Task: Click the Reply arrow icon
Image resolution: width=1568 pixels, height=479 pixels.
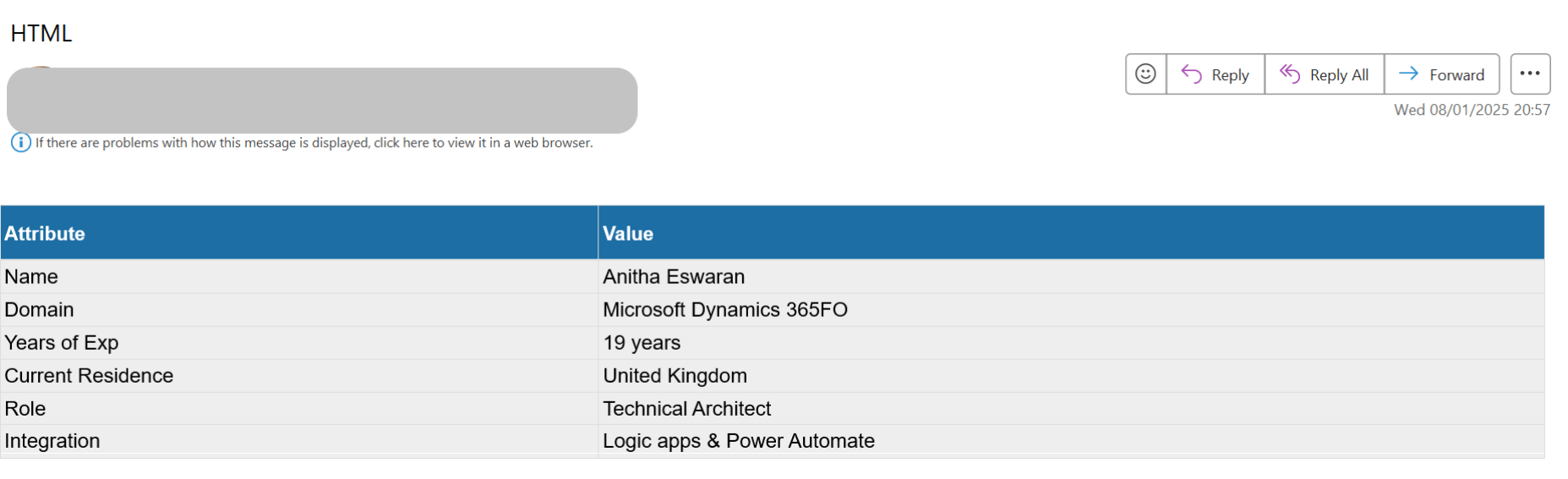Action: coord(1191,74)
